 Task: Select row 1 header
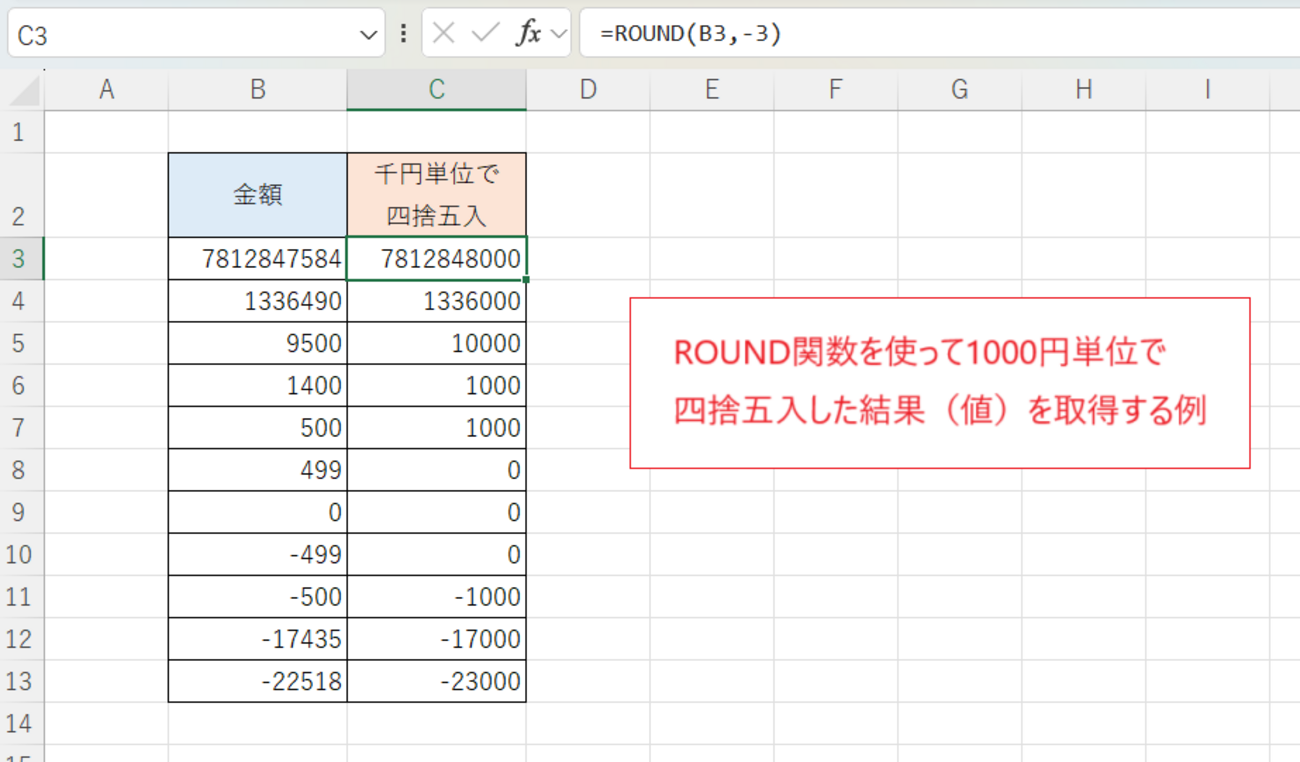click(x=22, y=132)
